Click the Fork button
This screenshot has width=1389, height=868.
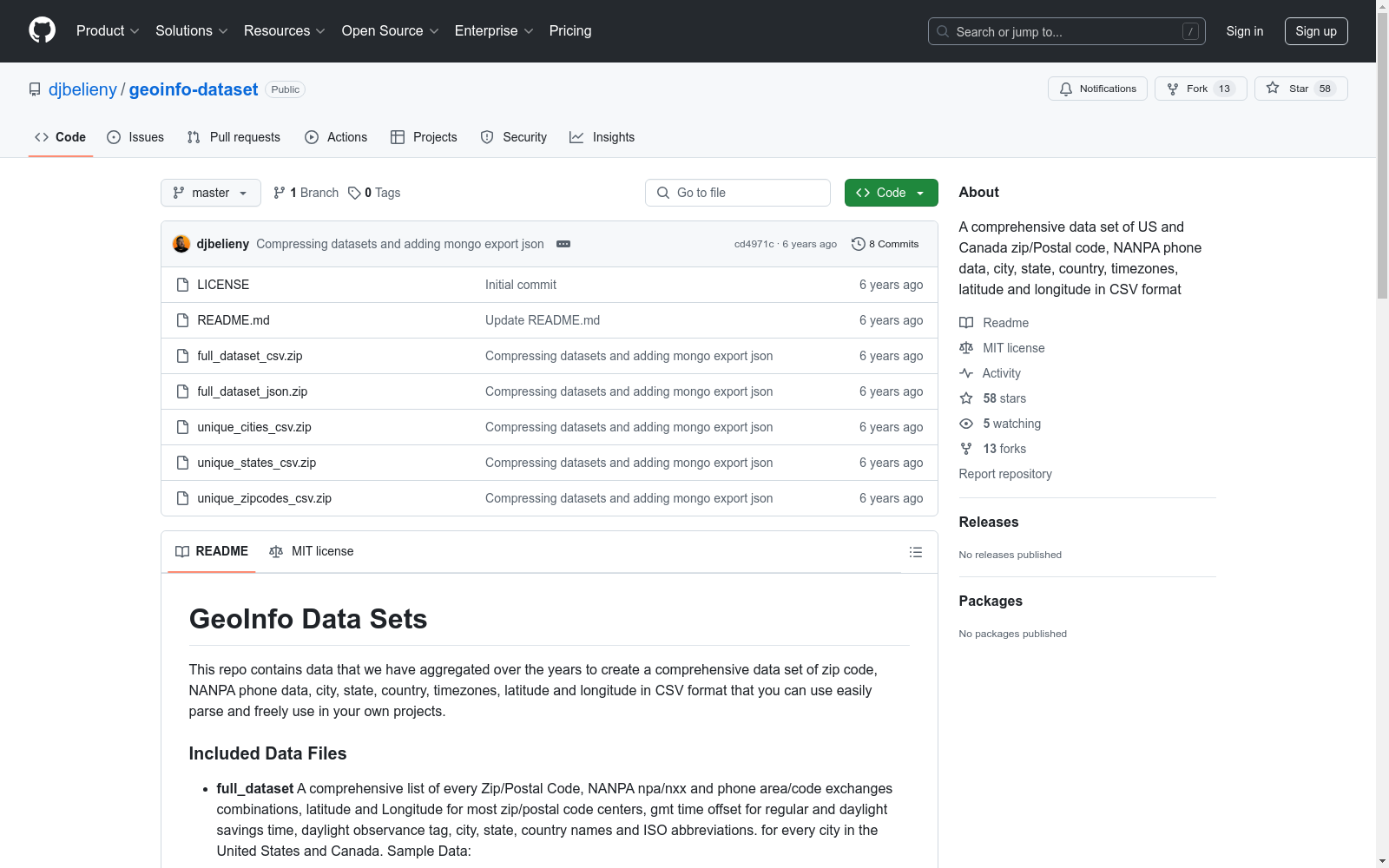point(1200,89)
